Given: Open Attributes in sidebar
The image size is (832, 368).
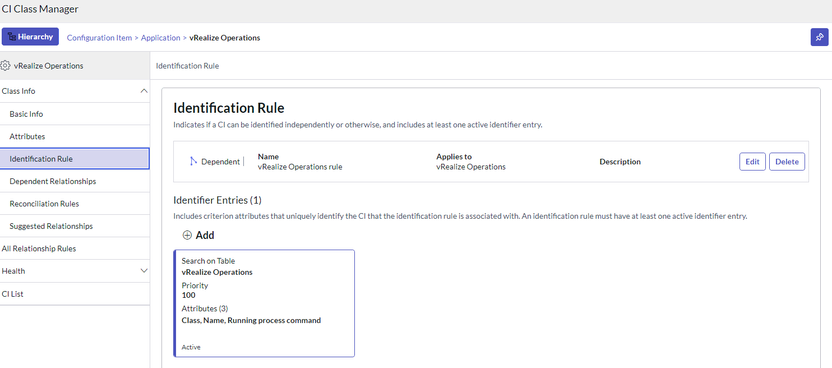Looking at the screenshot, I should pyautogui.click(x=75, y=136).
